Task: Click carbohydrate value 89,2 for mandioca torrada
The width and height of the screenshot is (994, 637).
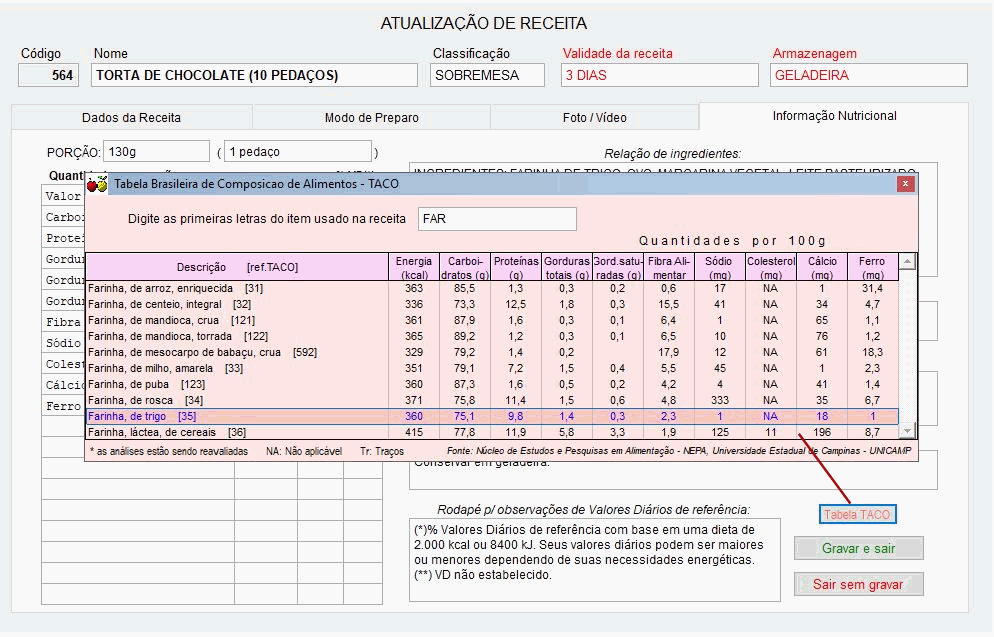Action: (465, 336)
